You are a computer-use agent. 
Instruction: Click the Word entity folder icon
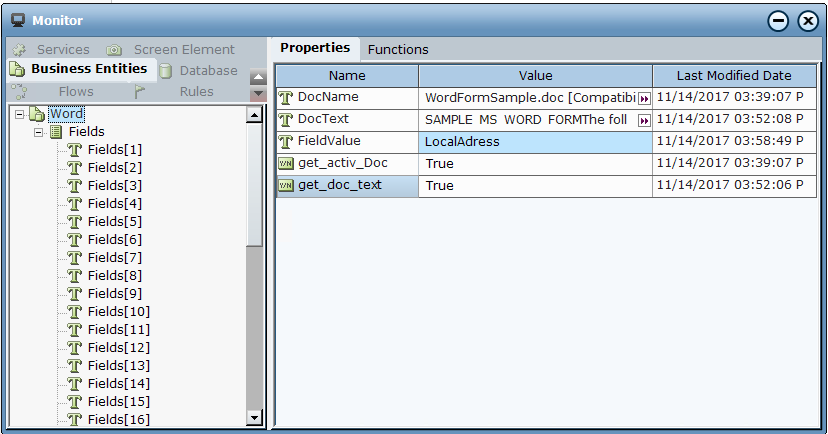coord(37,114)
